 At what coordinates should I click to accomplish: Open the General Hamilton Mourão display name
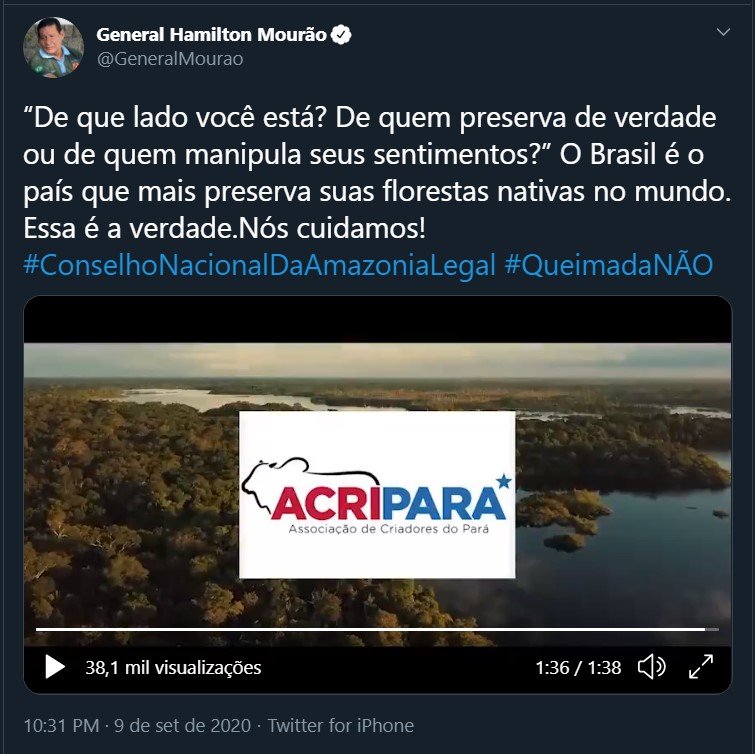(211, 35)
